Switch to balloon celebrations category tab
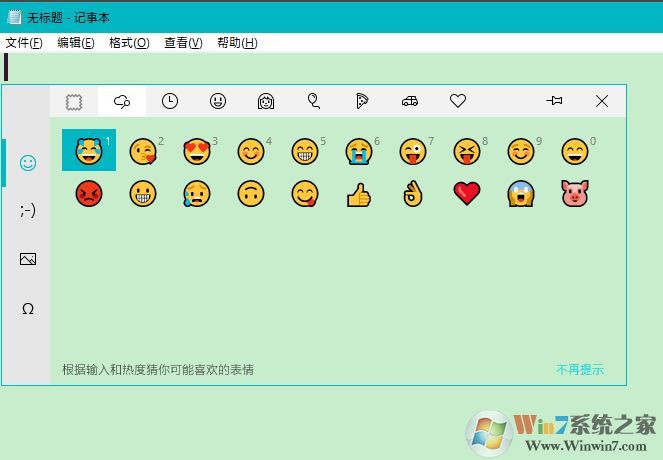663x460 pixels. [x=314, y=101]
